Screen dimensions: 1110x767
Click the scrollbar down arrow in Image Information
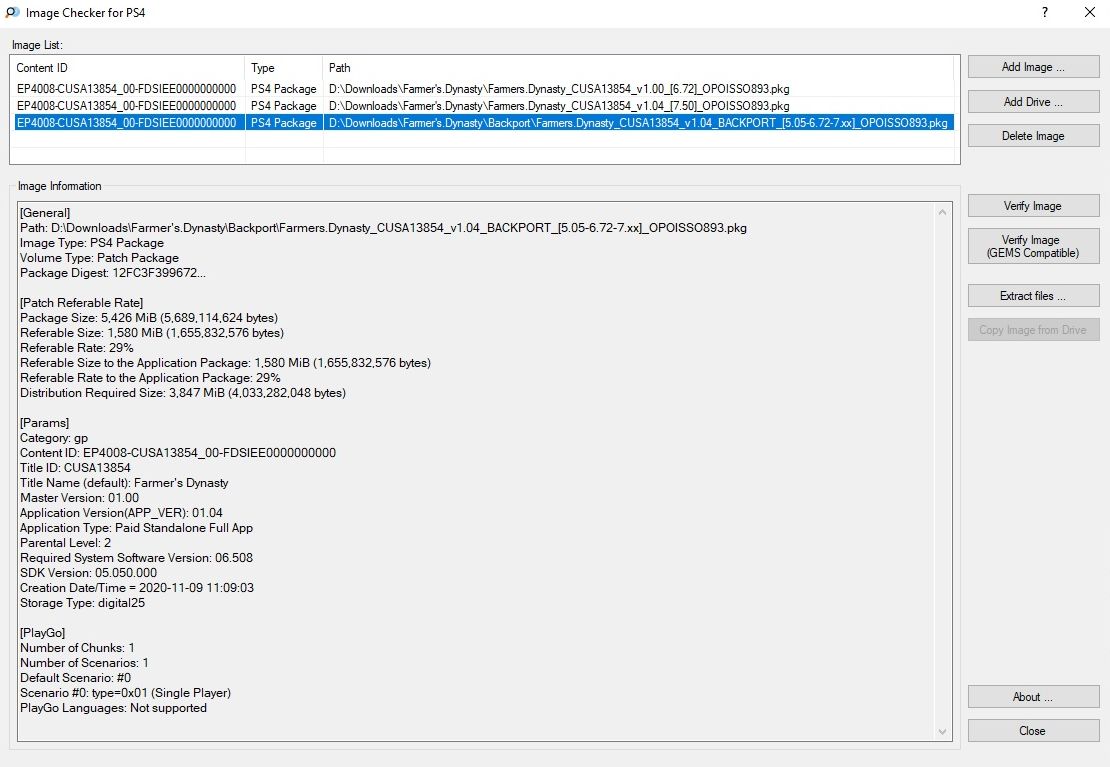pyautogui.click(x=943, y=732)
